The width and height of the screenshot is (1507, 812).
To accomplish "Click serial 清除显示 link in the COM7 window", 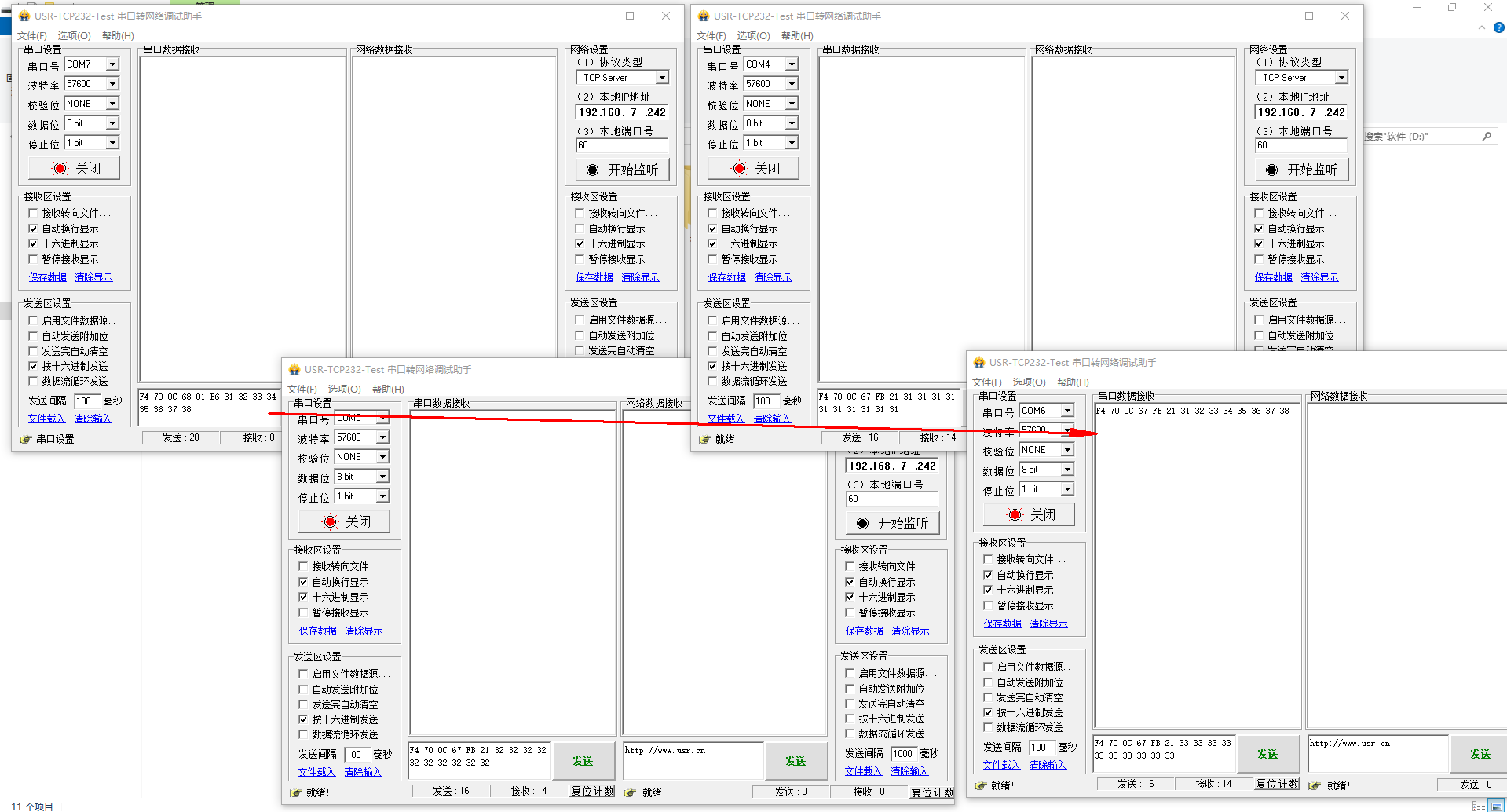I will tap(93, 277).
